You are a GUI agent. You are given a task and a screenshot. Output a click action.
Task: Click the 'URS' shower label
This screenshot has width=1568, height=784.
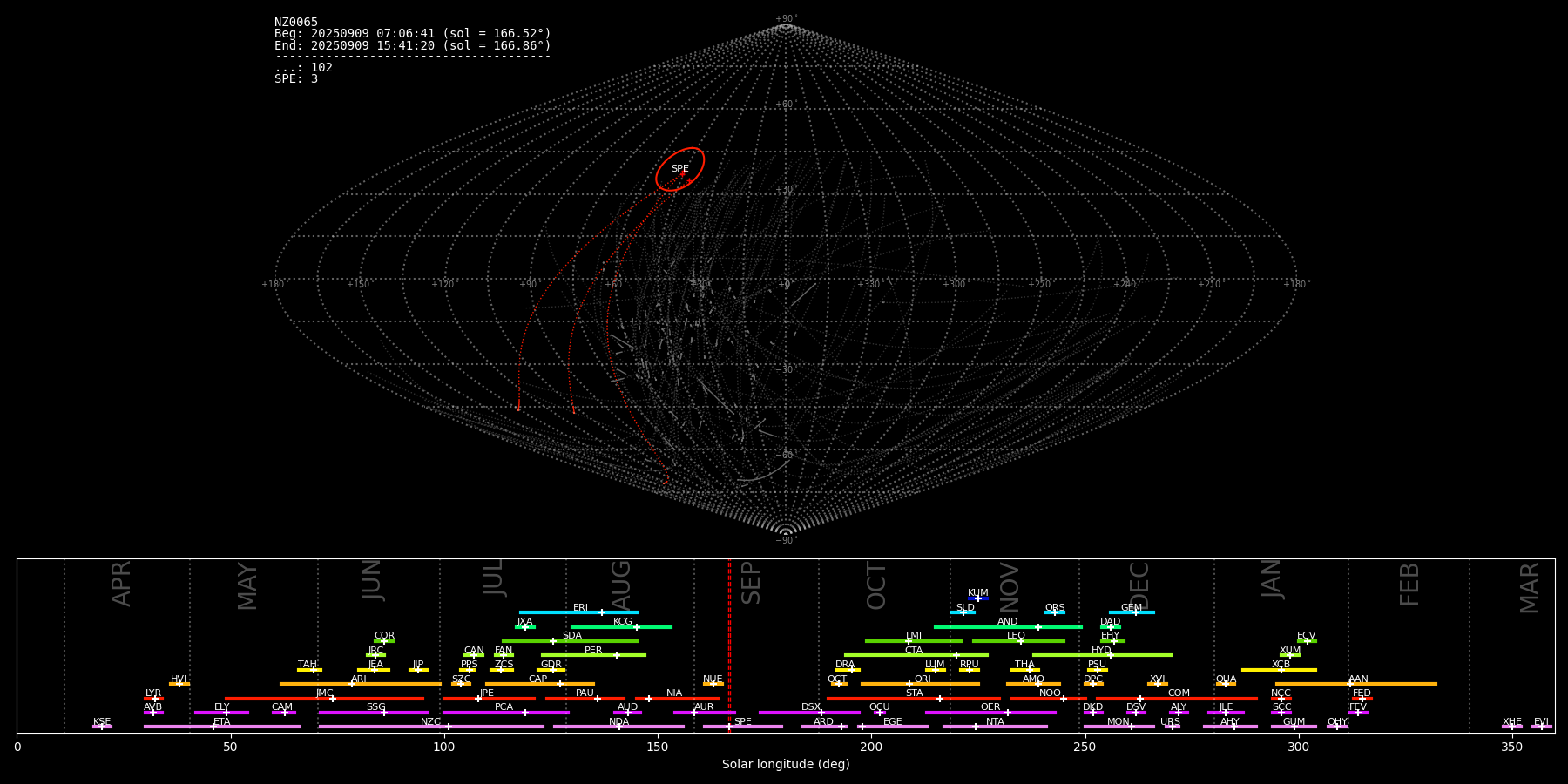click(x=1170, y=722)
